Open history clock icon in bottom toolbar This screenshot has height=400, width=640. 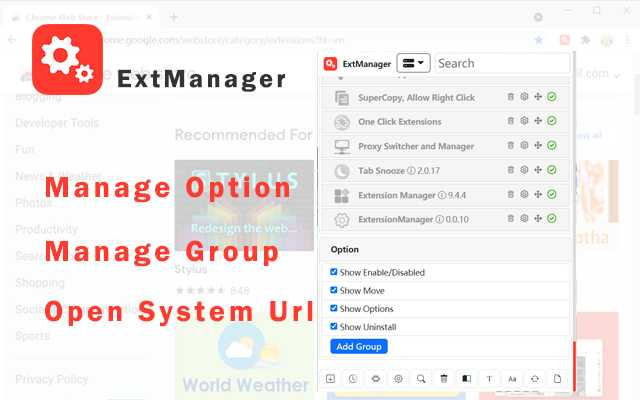(x=353, y=379)
